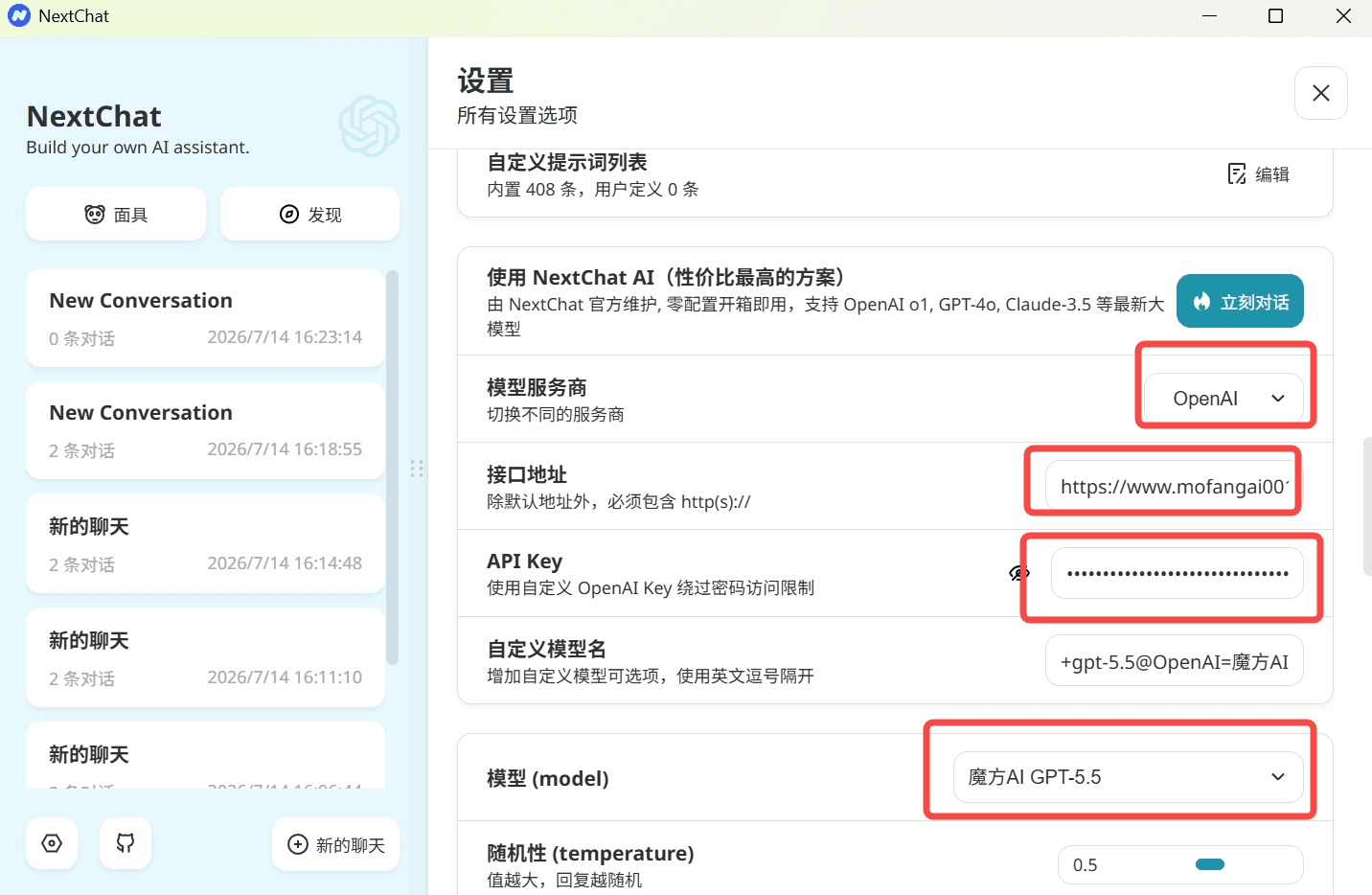Maximize the NextChat window
The image size is (1372, 895).
click(1275, 16)
